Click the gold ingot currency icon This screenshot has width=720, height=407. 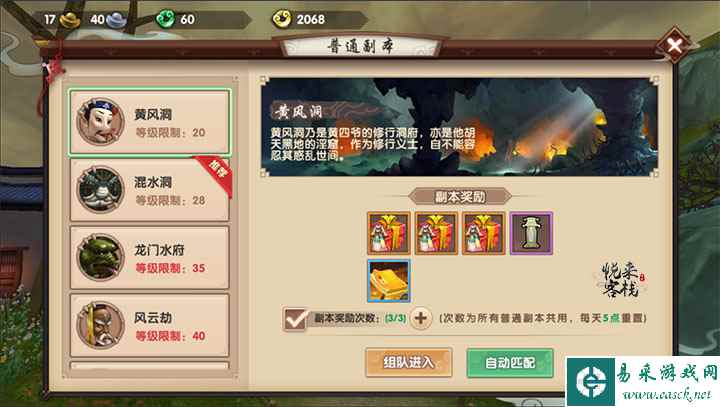click(70, 20)
